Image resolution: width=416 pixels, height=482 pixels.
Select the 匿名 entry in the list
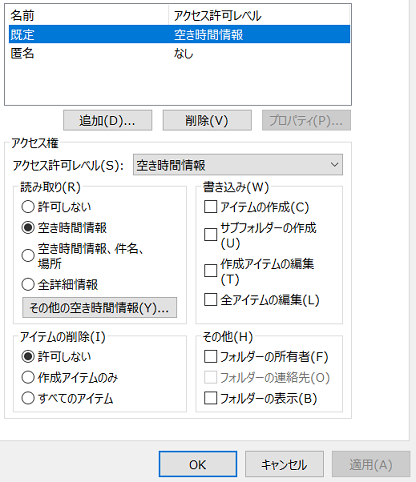pyautogui.click(x=179, y=53)
